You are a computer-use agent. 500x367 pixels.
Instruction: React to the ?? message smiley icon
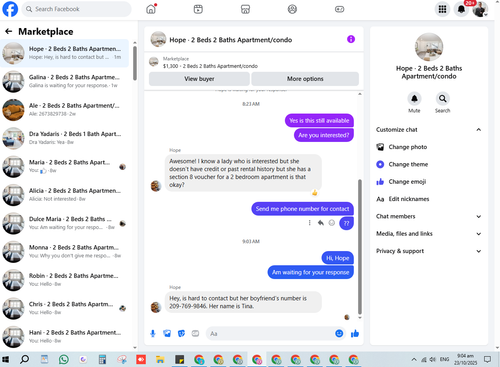[332, 223]
